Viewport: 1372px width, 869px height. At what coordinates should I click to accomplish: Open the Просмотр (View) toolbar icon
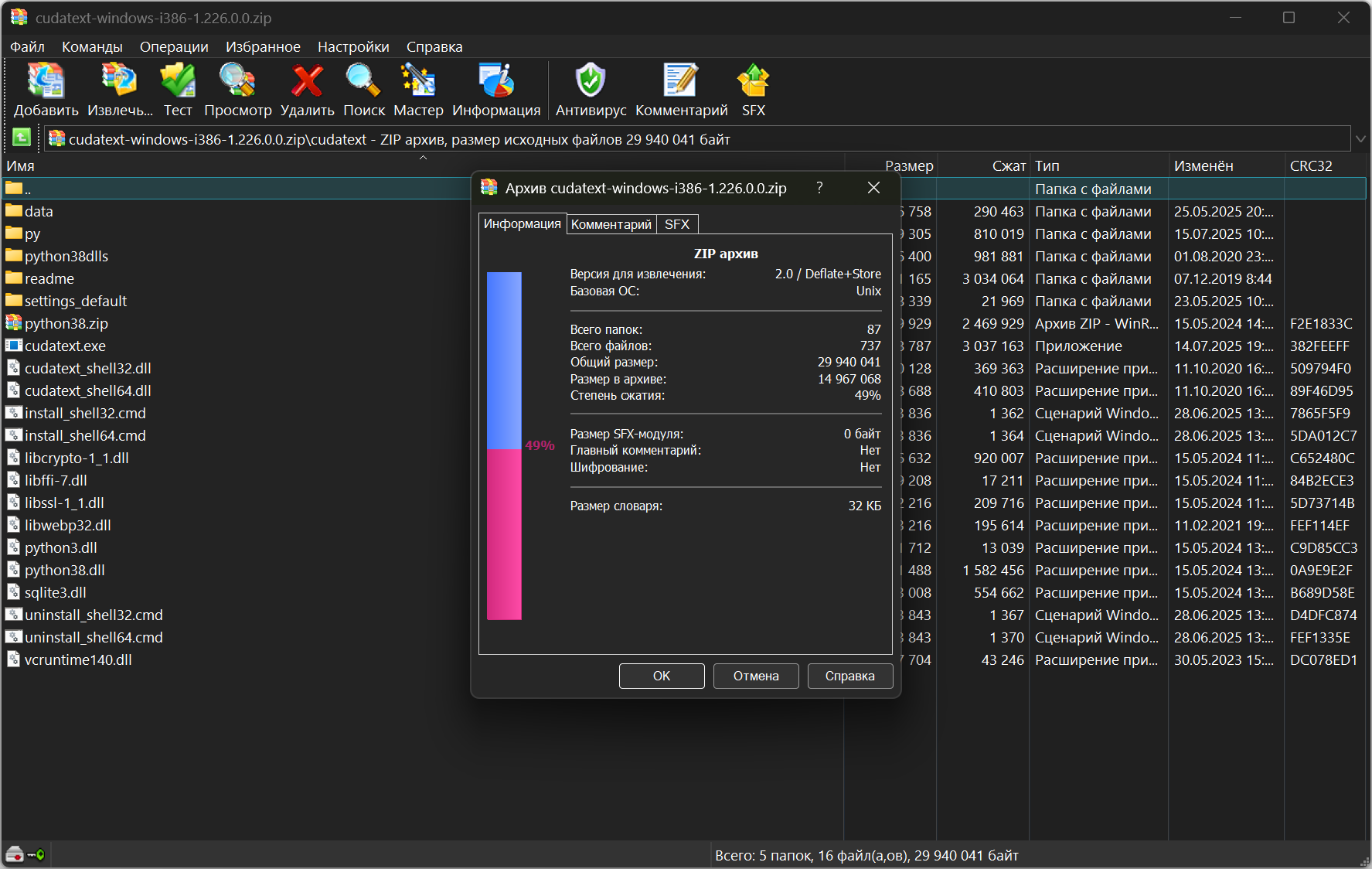pos(237,80)
